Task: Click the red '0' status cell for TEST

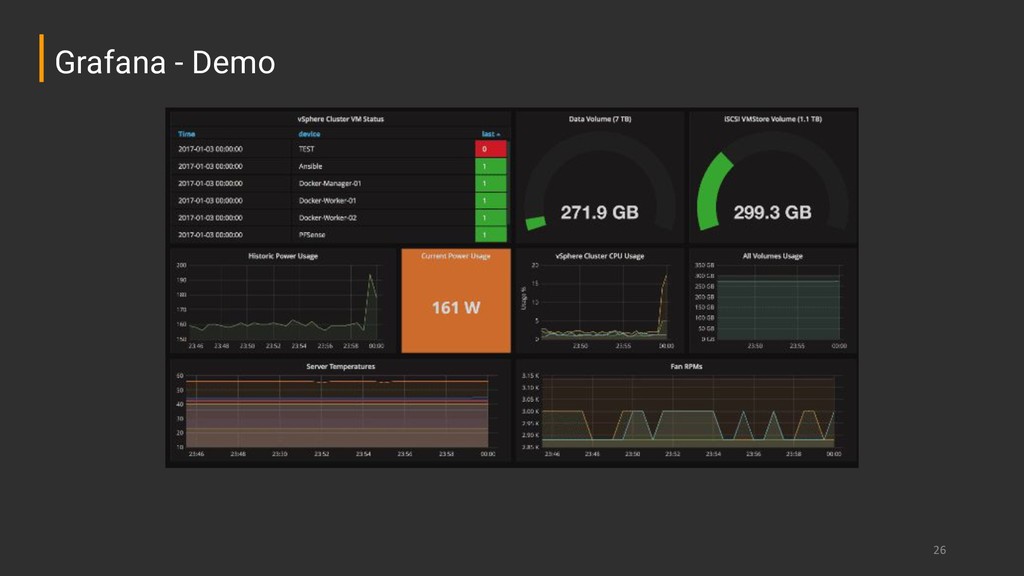Action: click(491, 149)
